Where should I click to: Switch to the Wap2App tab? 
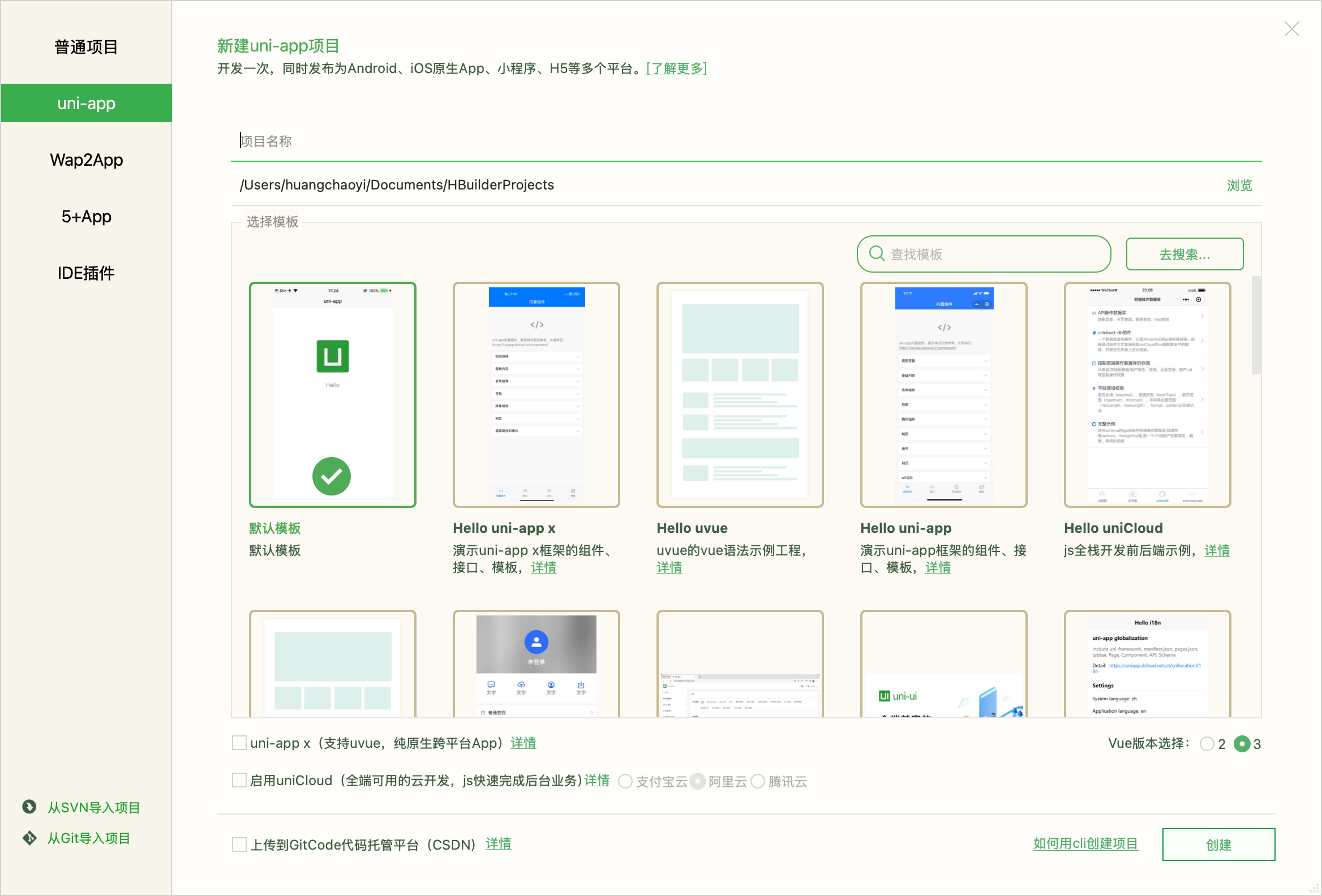(x=86, y=160)
